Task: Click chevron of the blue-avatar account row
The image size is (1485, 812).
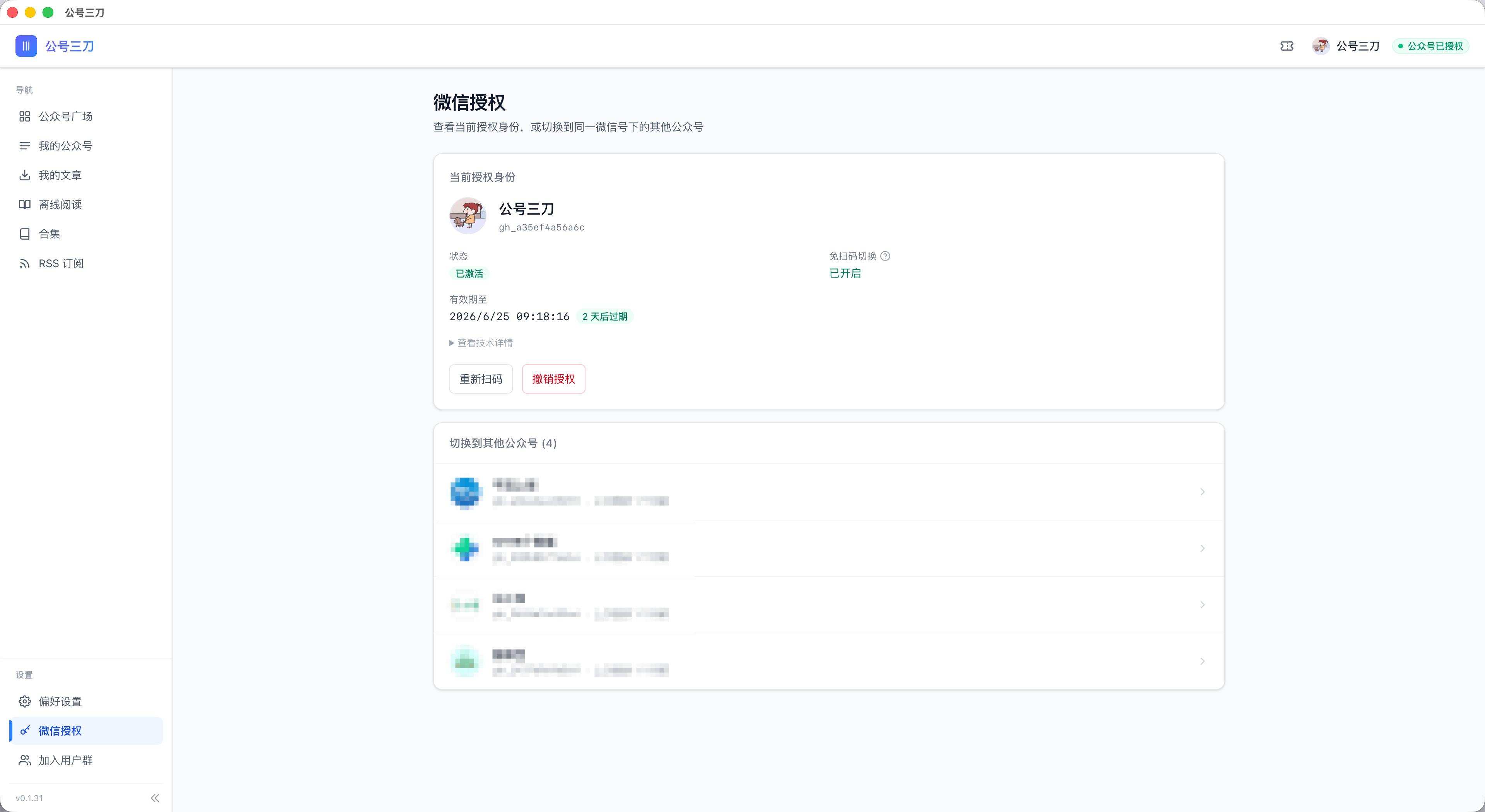Action: point(1203,492)
